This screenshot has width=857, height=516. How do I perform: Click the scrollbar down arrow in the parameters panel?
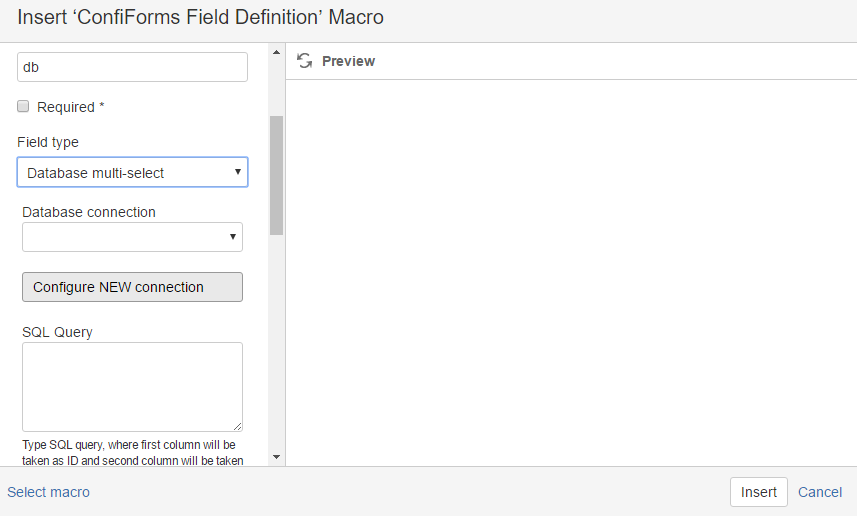click(x=277, y=457)
